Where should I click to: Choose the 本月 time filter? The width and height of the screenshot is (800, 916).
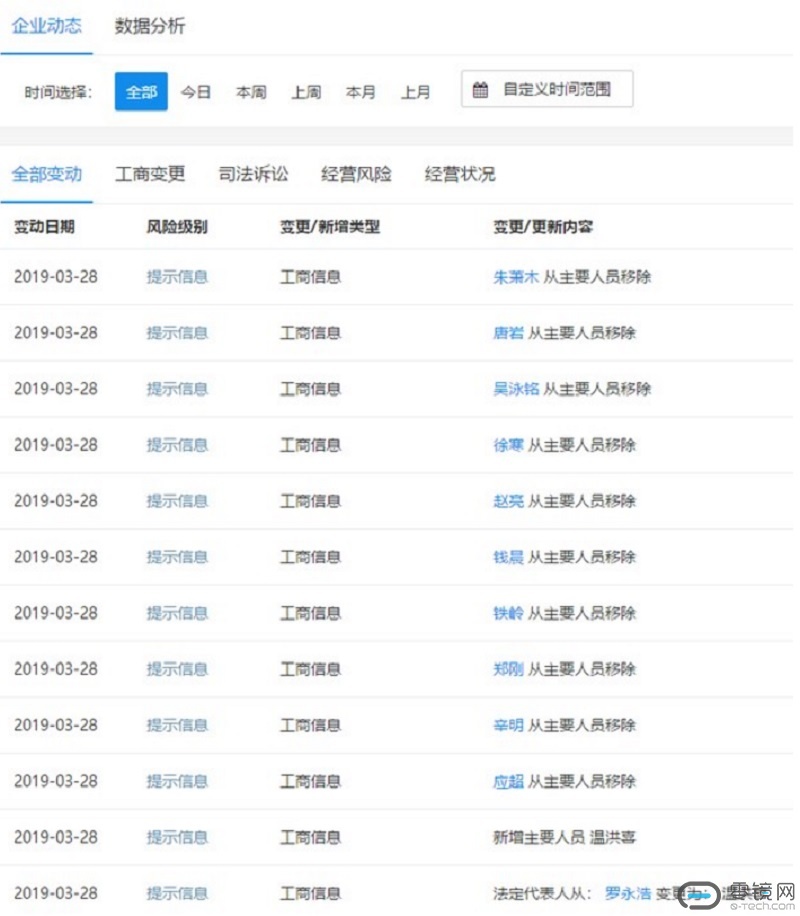361,92
